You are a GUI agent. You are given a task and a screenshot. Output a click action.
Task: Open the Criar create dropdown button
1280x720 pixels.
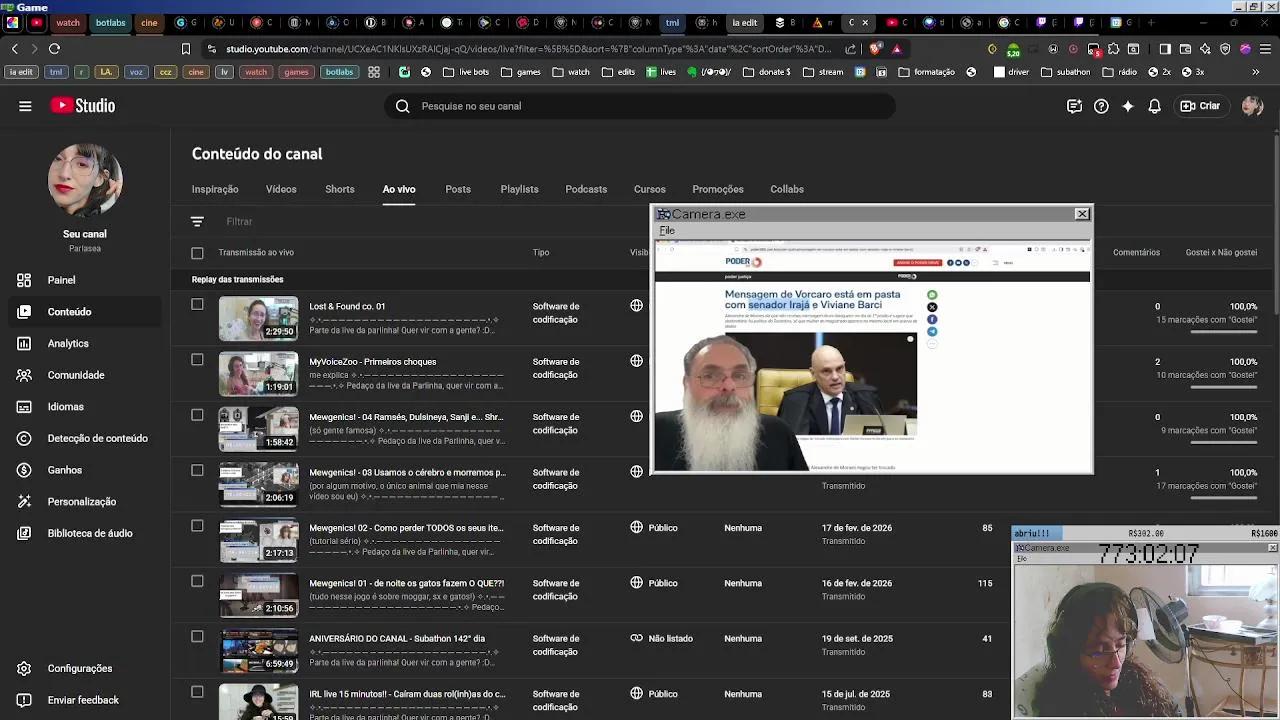[x=1200, y=106]
